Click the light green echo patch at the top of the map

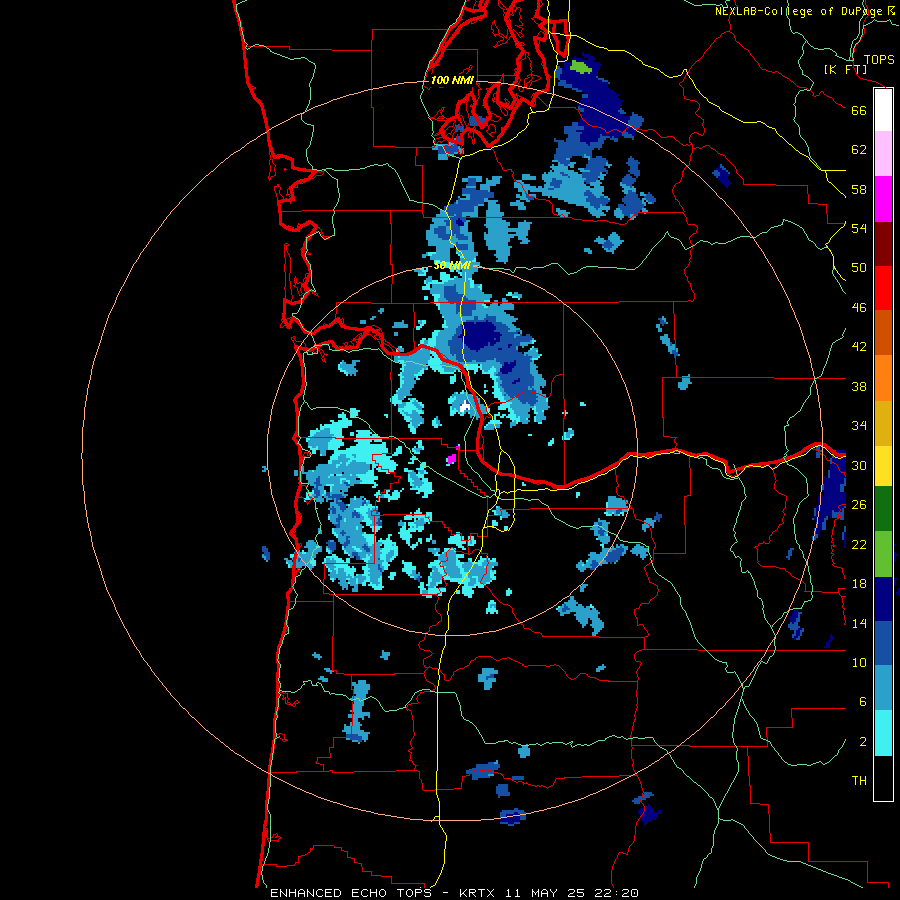point(581,67)
